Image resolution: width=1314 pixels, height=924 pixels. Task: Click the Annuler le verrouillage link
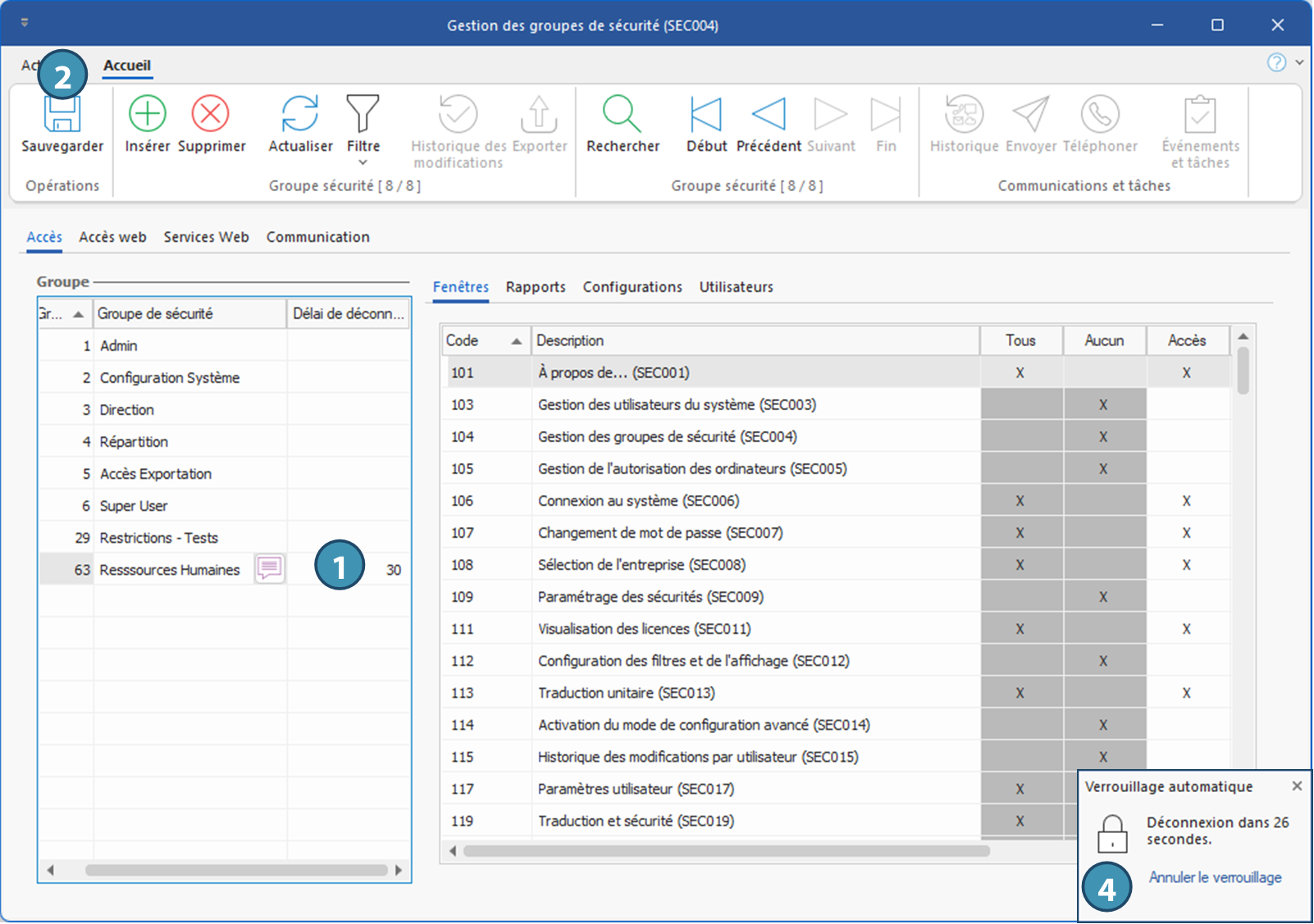pos(1215,877)
